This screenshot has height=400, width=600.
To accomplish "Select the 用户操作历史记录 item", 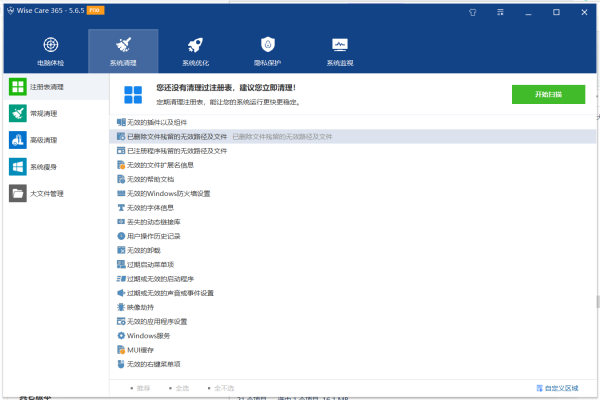I will click(148, 236).
